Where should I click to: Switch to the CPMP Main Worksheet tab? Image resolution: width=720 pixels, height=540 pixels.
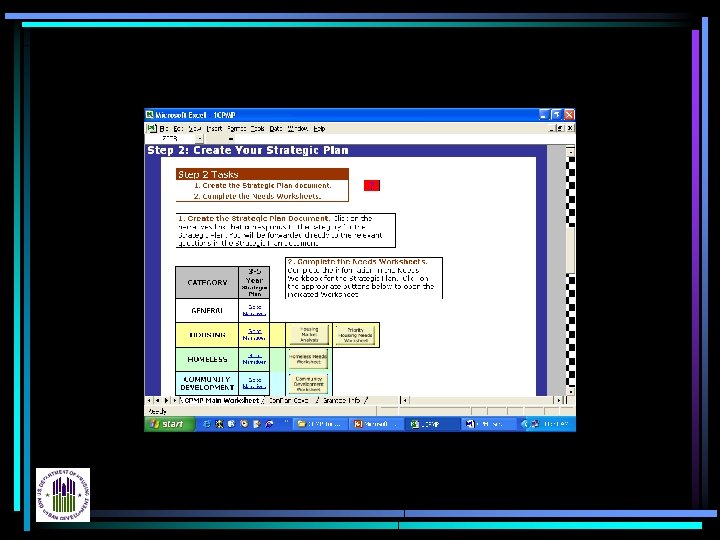click(x=221, y=400)
